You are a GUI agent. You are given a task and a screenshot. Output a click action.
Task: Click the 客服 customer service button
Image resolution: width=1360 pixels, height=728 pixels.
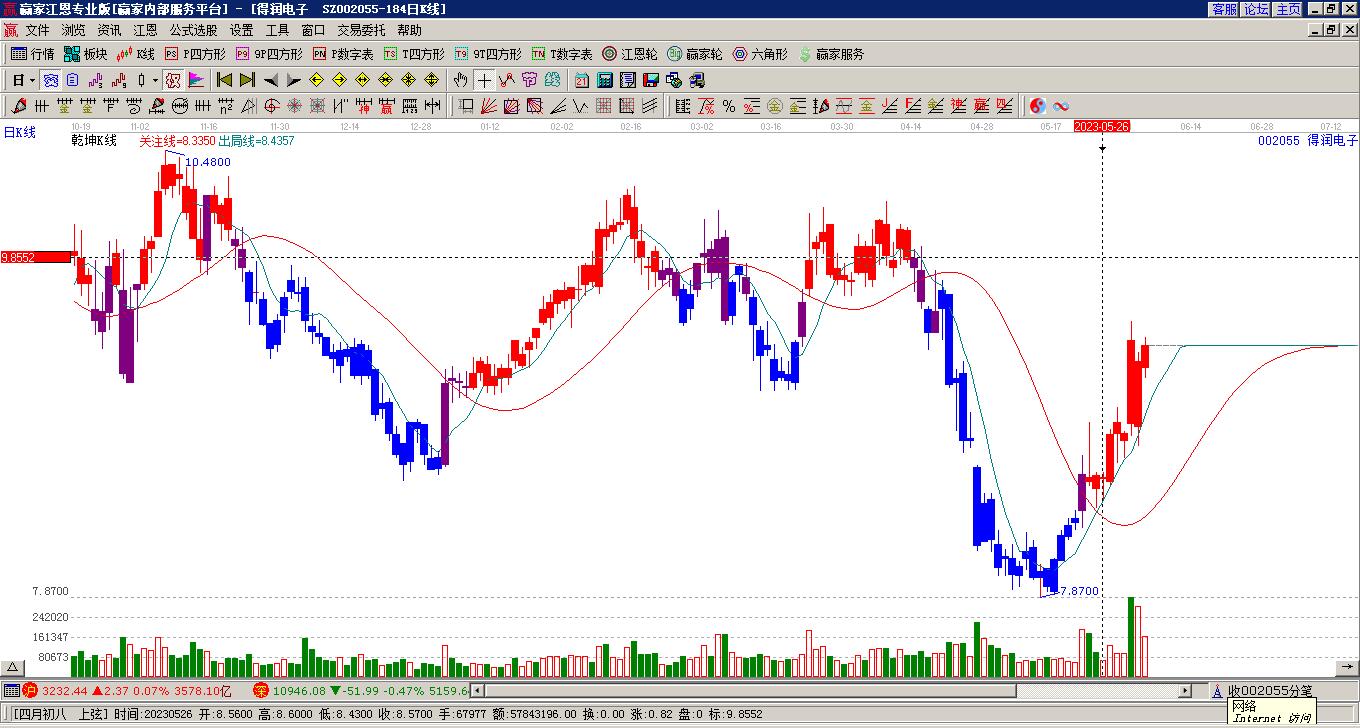click(1224, 9)
